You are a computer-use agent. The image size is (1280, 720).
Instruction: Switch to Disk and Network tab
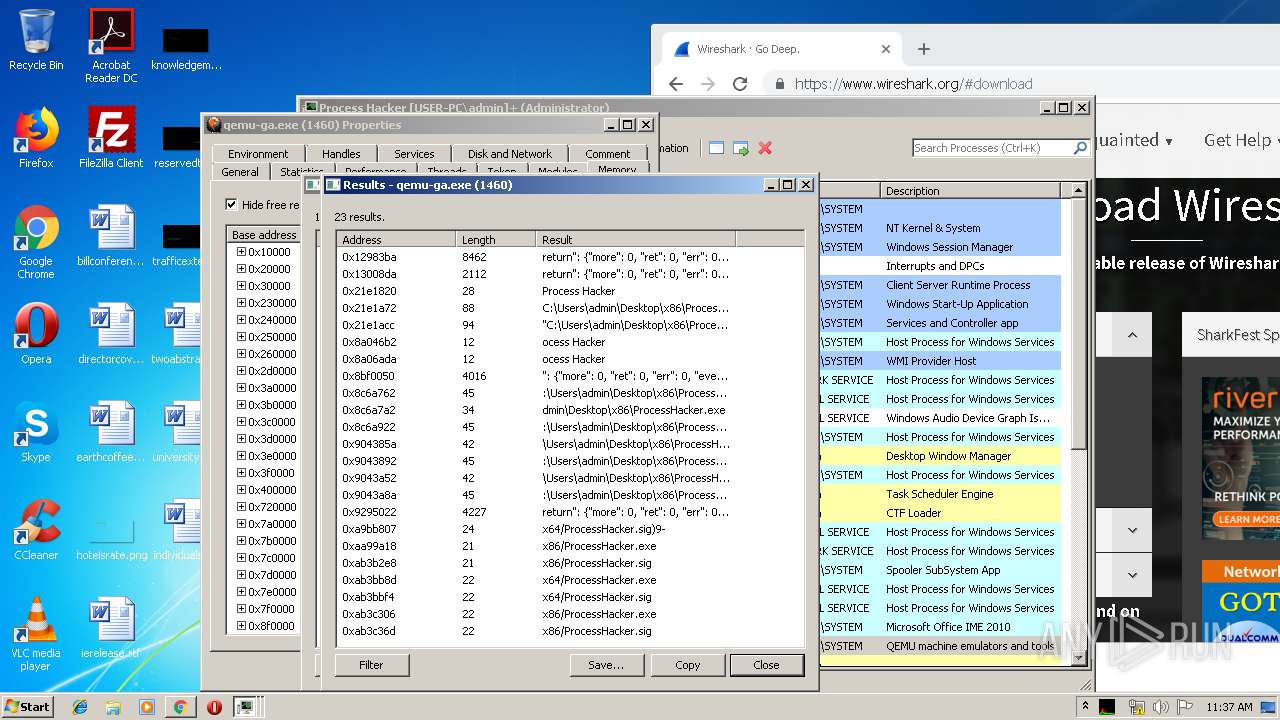click(509, 154)
